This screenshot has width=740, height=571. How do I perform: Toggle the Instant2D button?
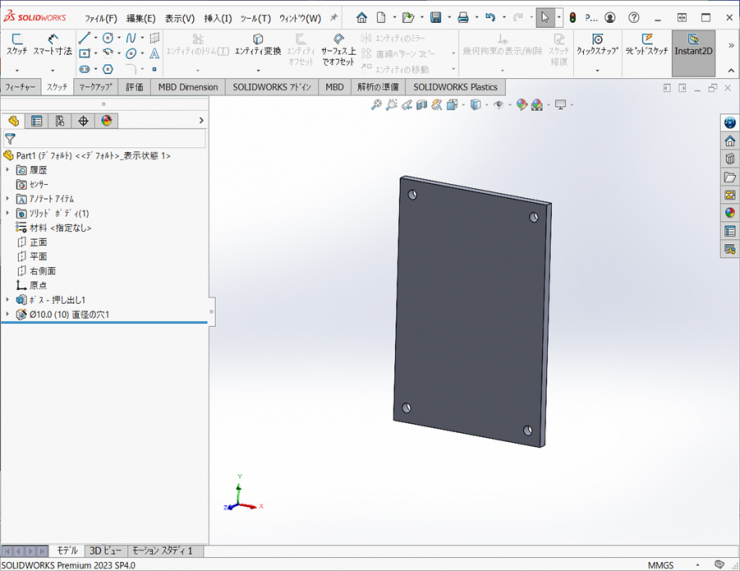click(x=693, y=45)
